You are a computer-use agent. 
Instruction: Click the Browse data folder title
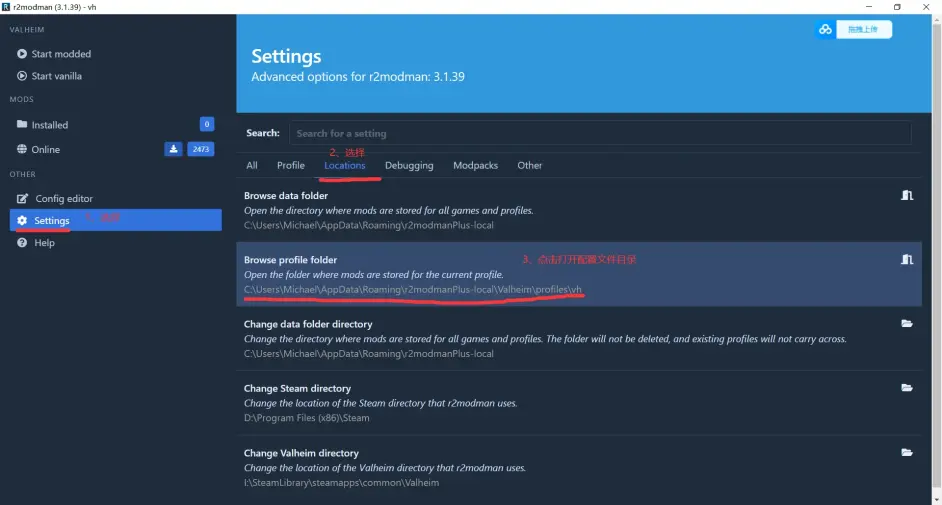pyautogui.click(x=286, y=196)
